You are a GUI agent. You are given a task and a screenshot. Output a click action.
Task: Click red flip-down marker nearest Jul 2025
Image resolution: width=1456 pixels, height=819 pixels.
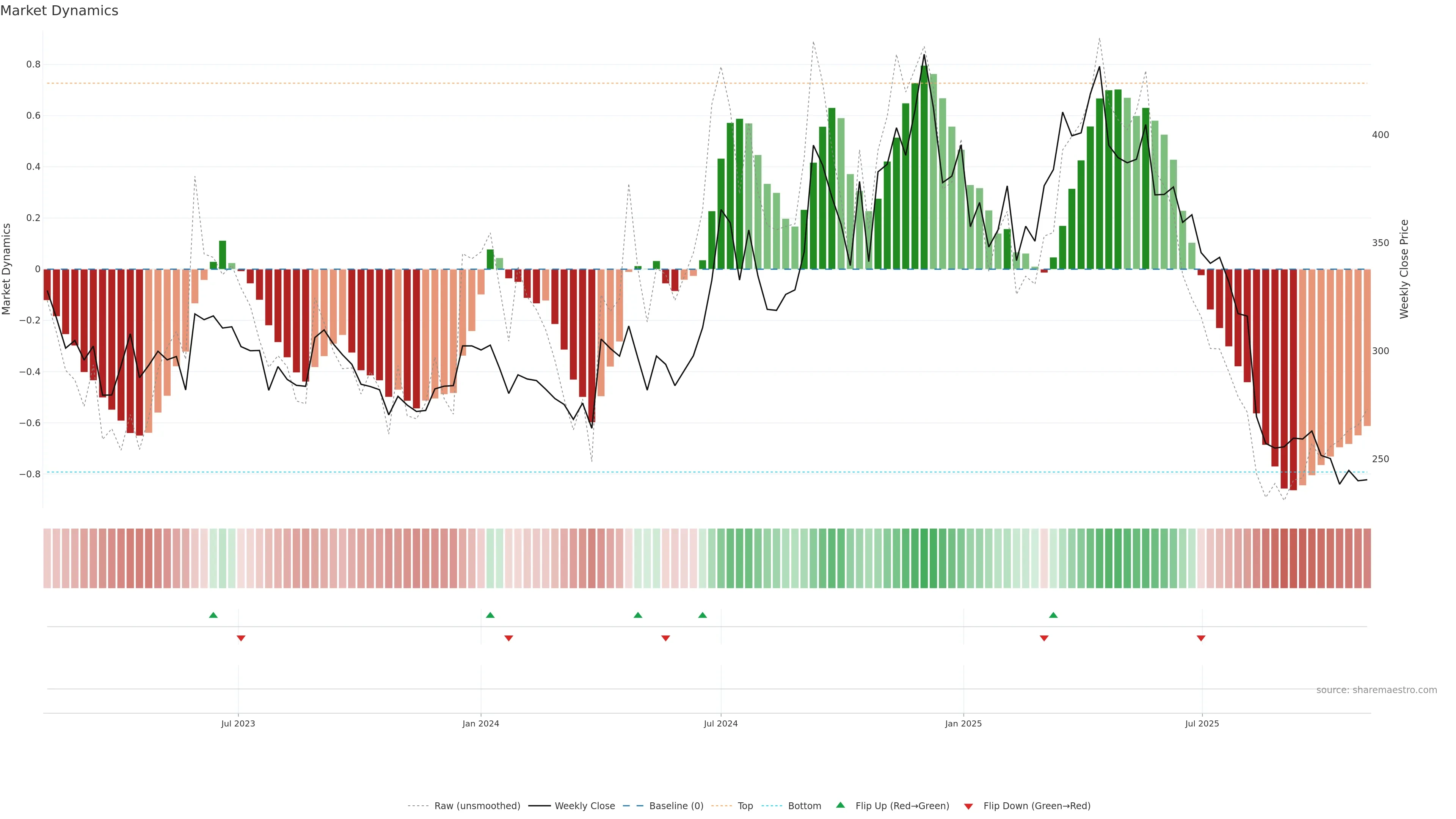pos(1201,638)
